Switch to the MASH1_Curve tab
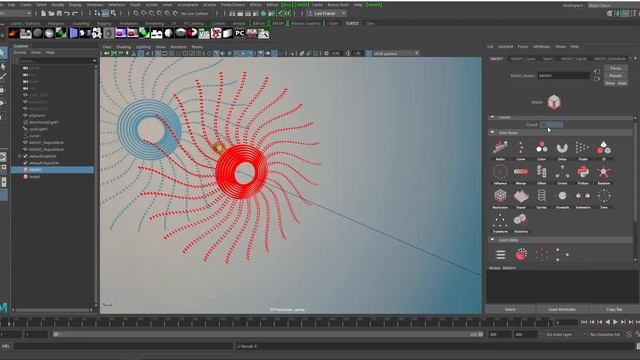Viewport: 640px width, 360px height. pos(523,59)
